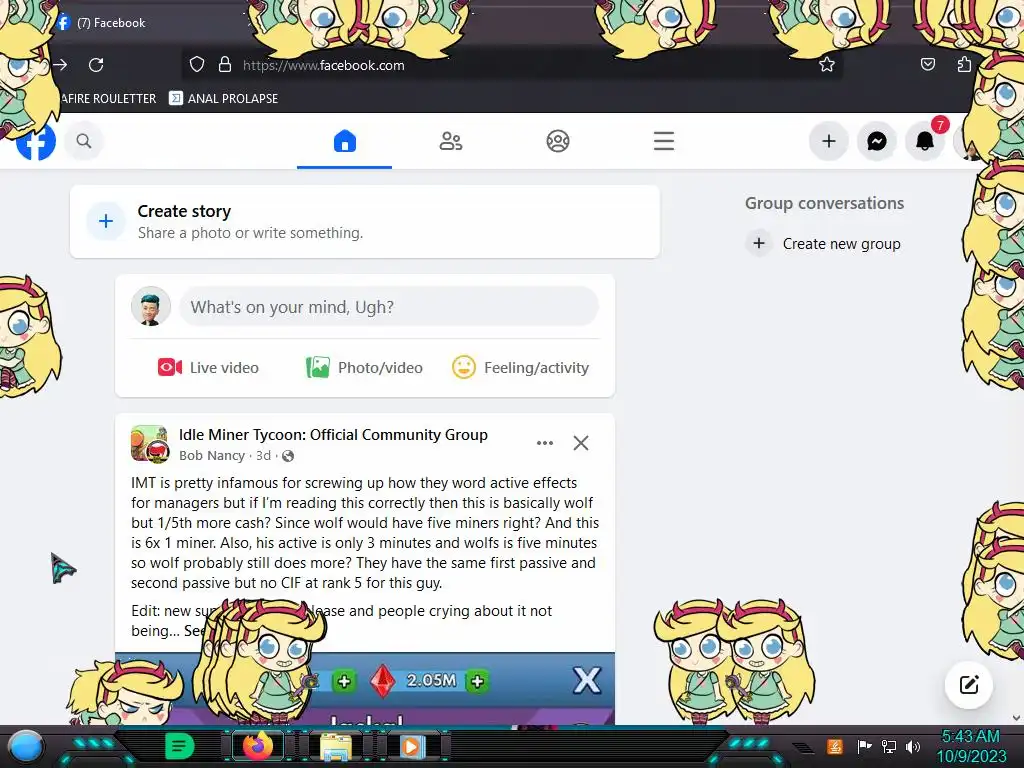The image size is (1024, 768).
Task: Open the Groups tab icon
Action: coord(558,141)
